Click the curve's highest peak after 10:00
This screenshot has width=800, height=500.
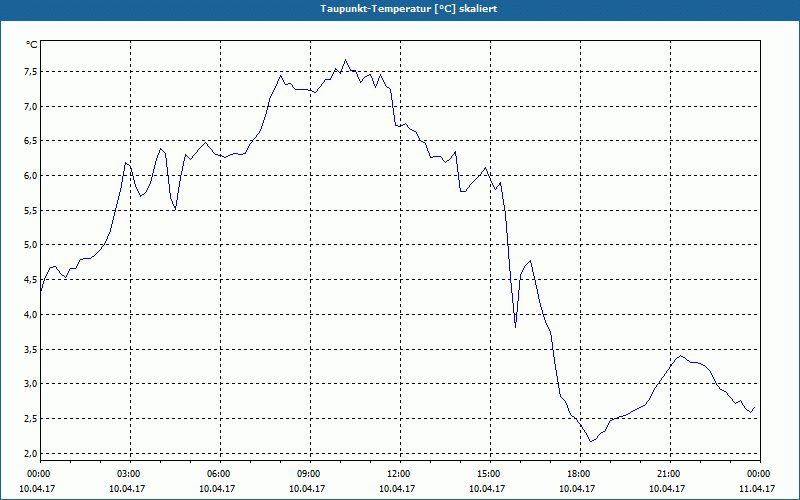[x=345, y=60]
